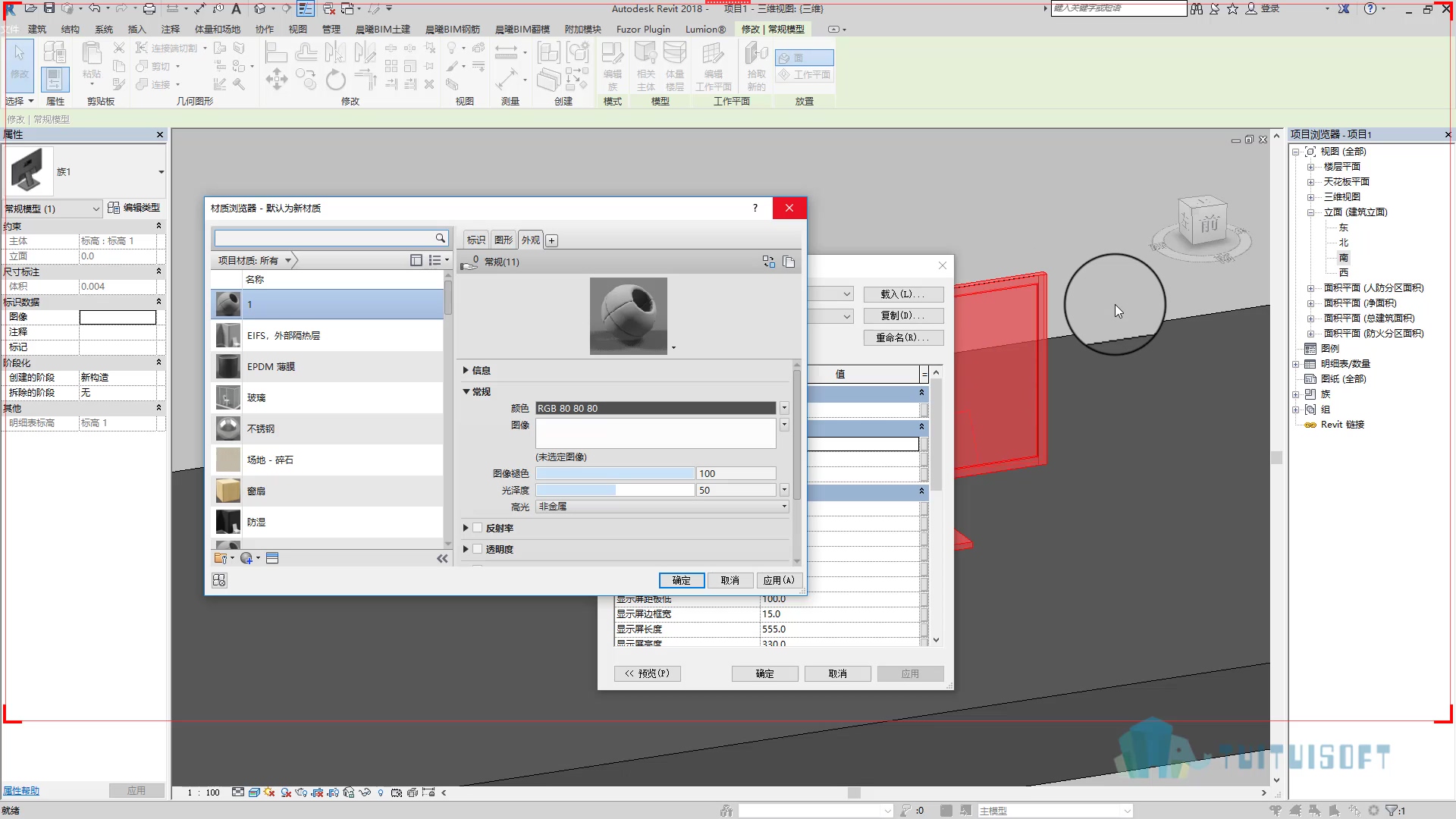The image size is (1456, 819).
Task: Collapse the 常规 section
Action: 466,391
